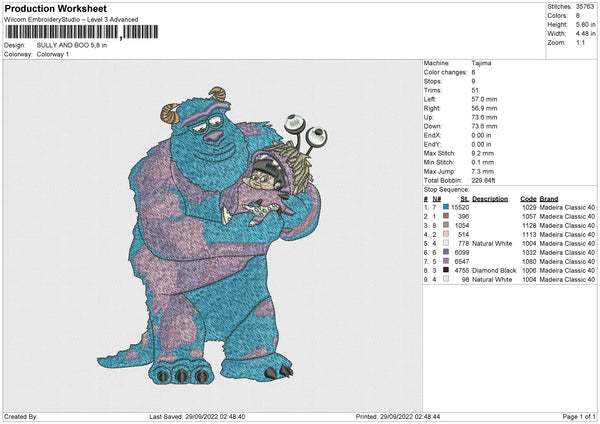This screenshot has height=424, width=600.
Task: Click the 'Page 1 of 1' indicator
Action: point(579,417)
